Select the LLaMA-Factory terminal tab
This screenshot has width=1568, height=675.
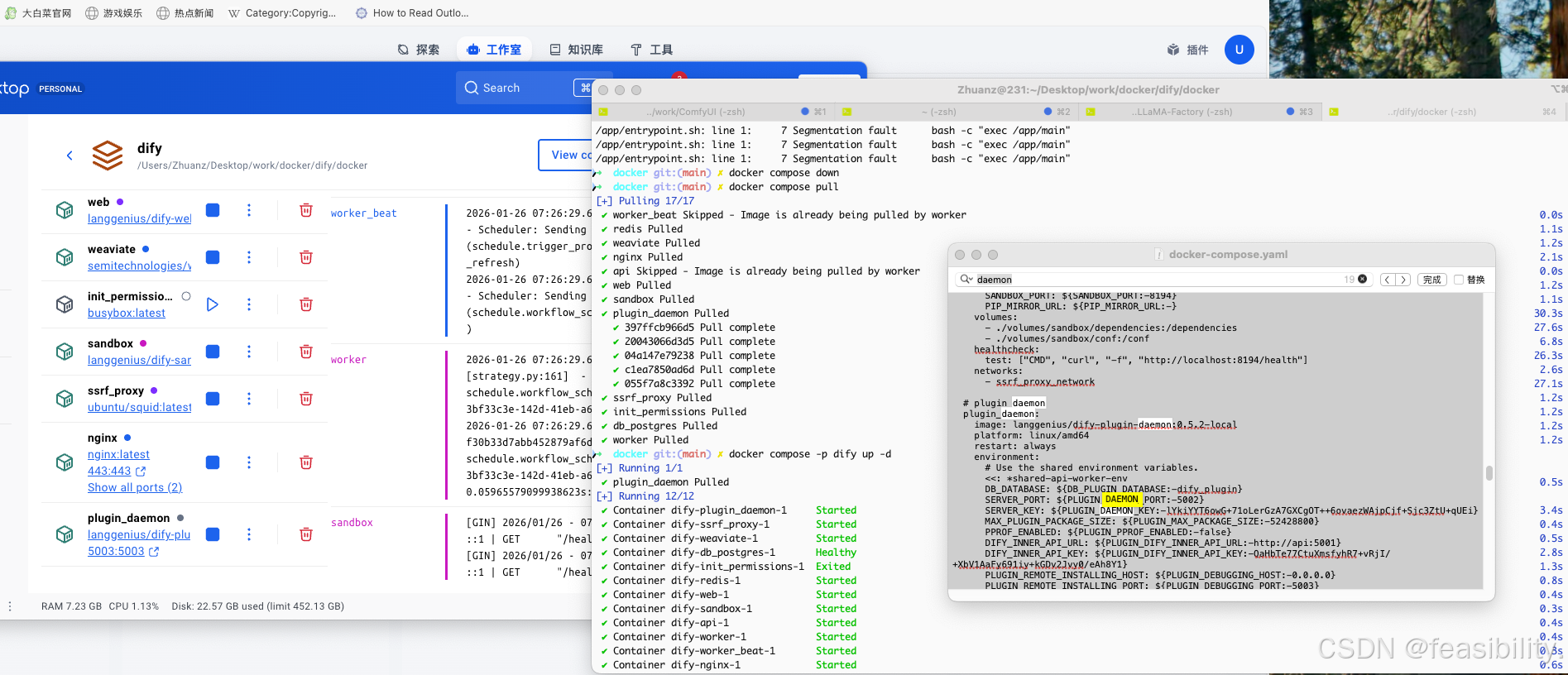(1200, 112)
